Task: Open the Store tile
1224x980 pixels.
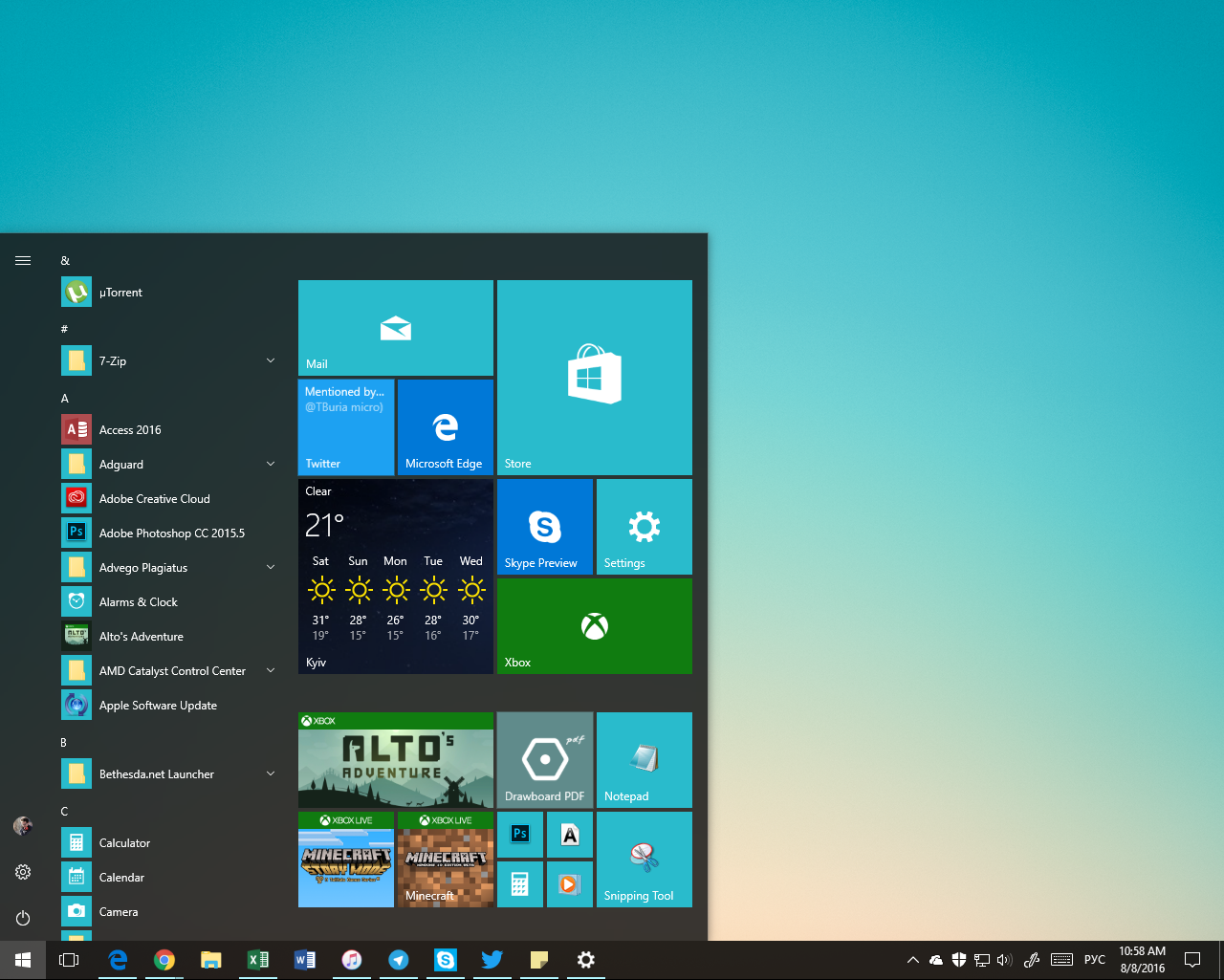Action: click(x=595, y=378)
